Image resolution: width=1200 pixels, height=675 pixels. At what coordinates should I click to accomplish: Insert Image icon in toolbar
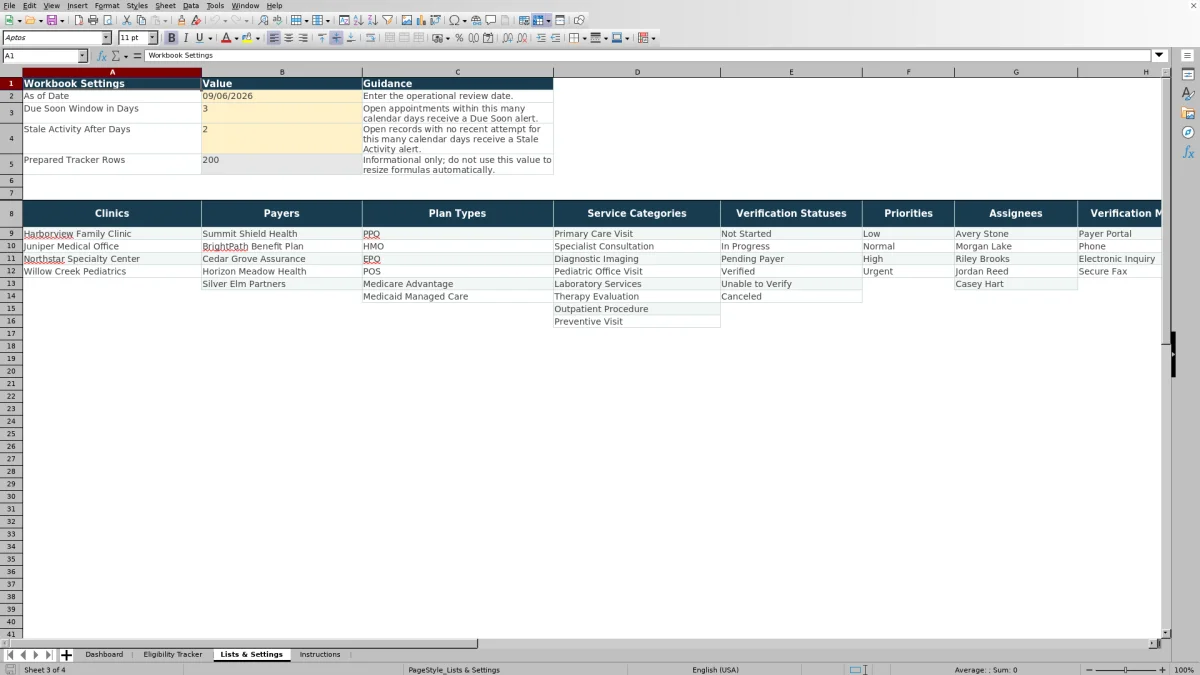[406, 20]
